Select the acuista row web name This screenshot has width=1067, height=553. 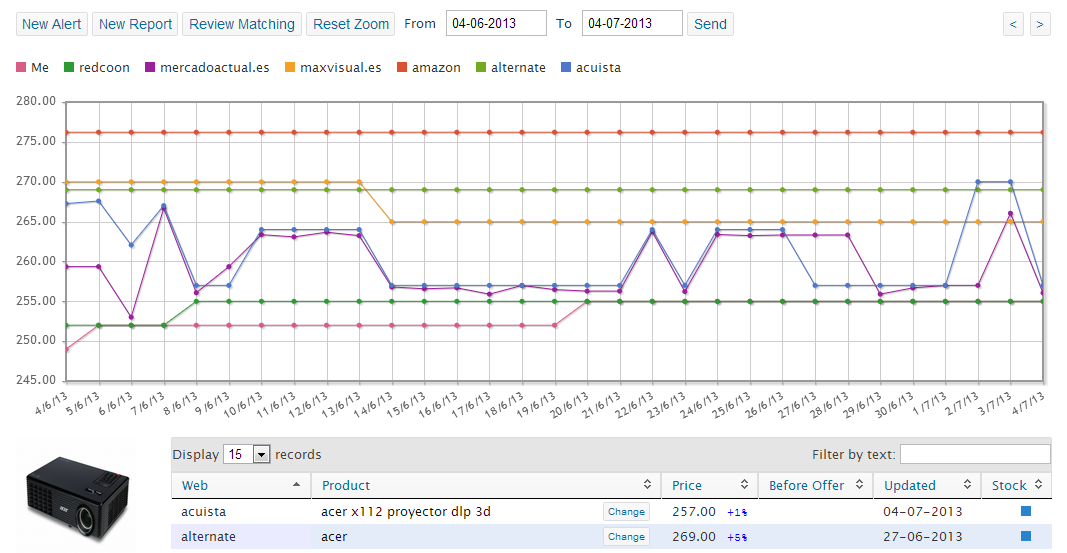[203, 512]
